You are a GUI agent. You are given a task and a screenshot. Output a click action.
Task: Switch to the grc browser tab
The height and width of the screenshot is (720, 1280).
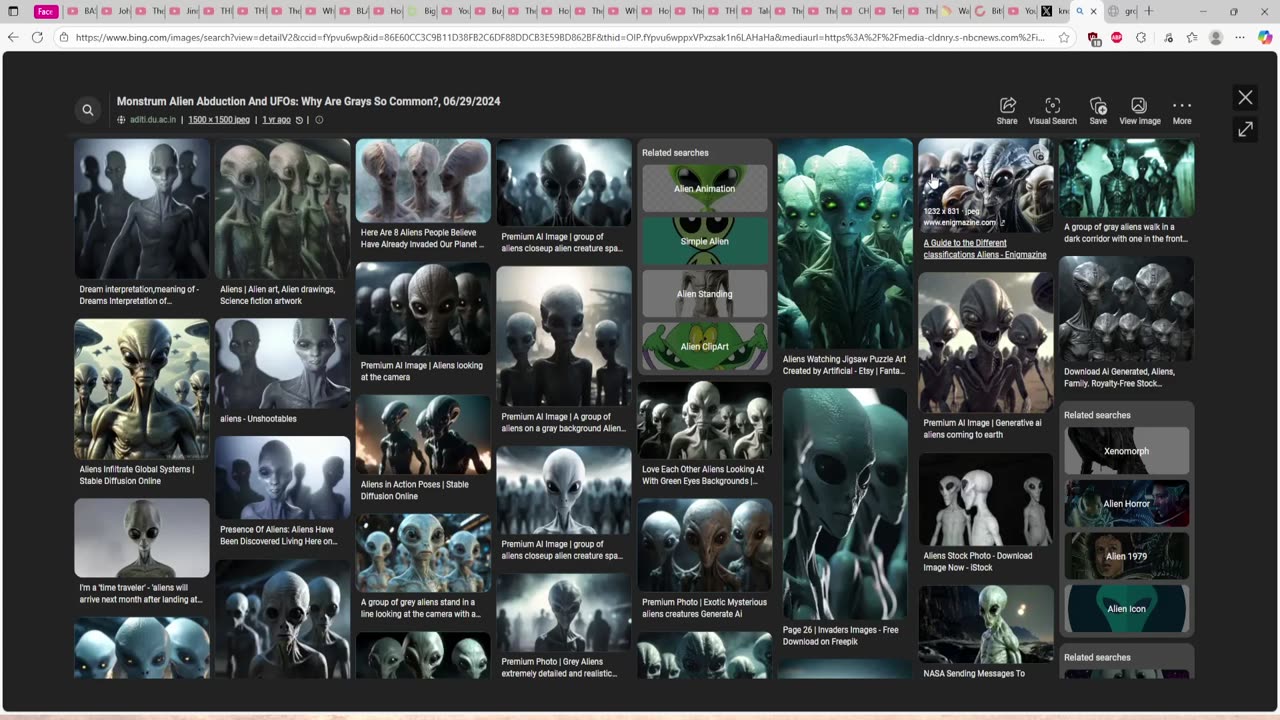pyautogui.click(x=1122, y=11)
